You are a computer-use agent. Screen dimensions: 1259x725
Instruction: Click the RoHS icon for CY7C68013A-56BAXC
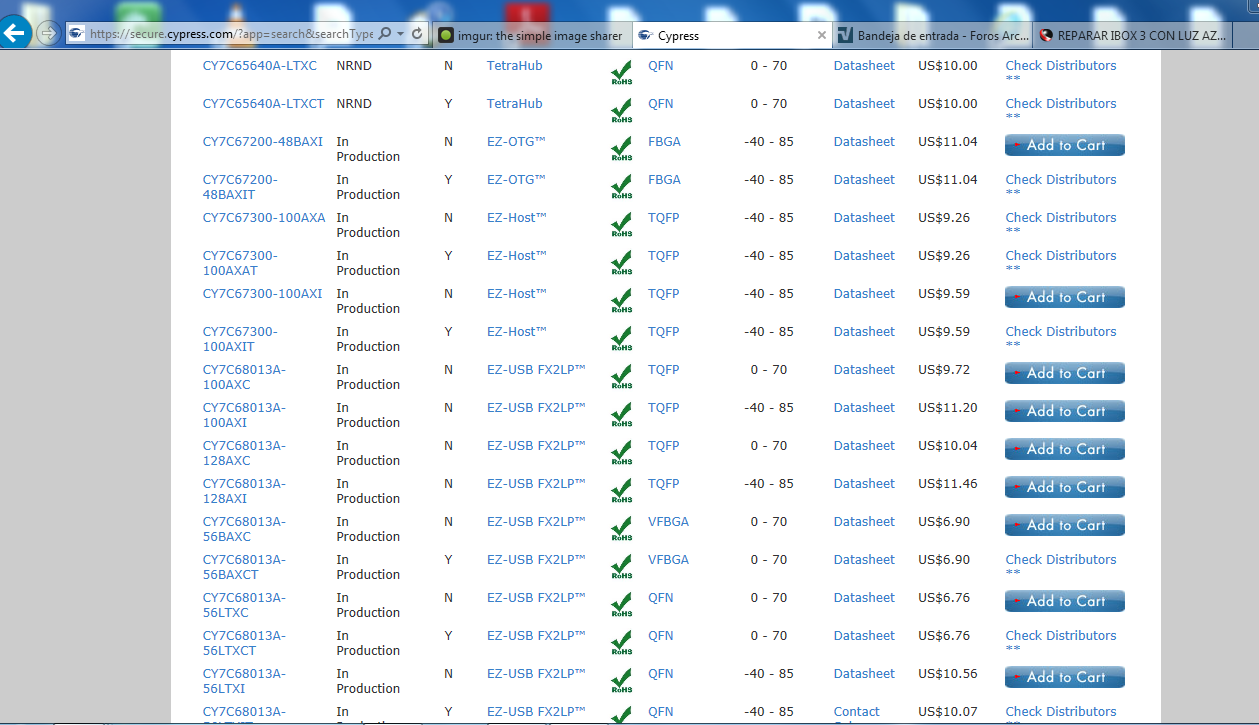click(x=621, y=529)
